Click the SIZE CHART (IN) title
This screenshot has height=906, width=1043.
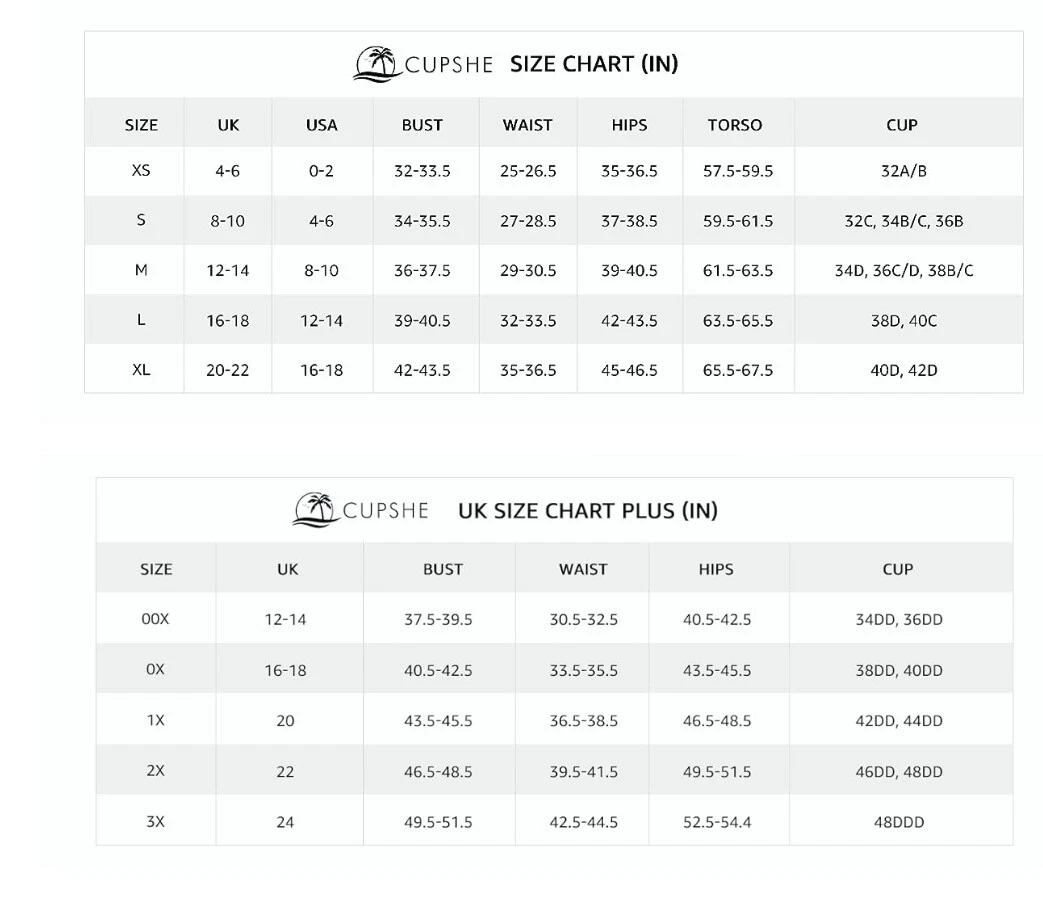coord(594,64)
